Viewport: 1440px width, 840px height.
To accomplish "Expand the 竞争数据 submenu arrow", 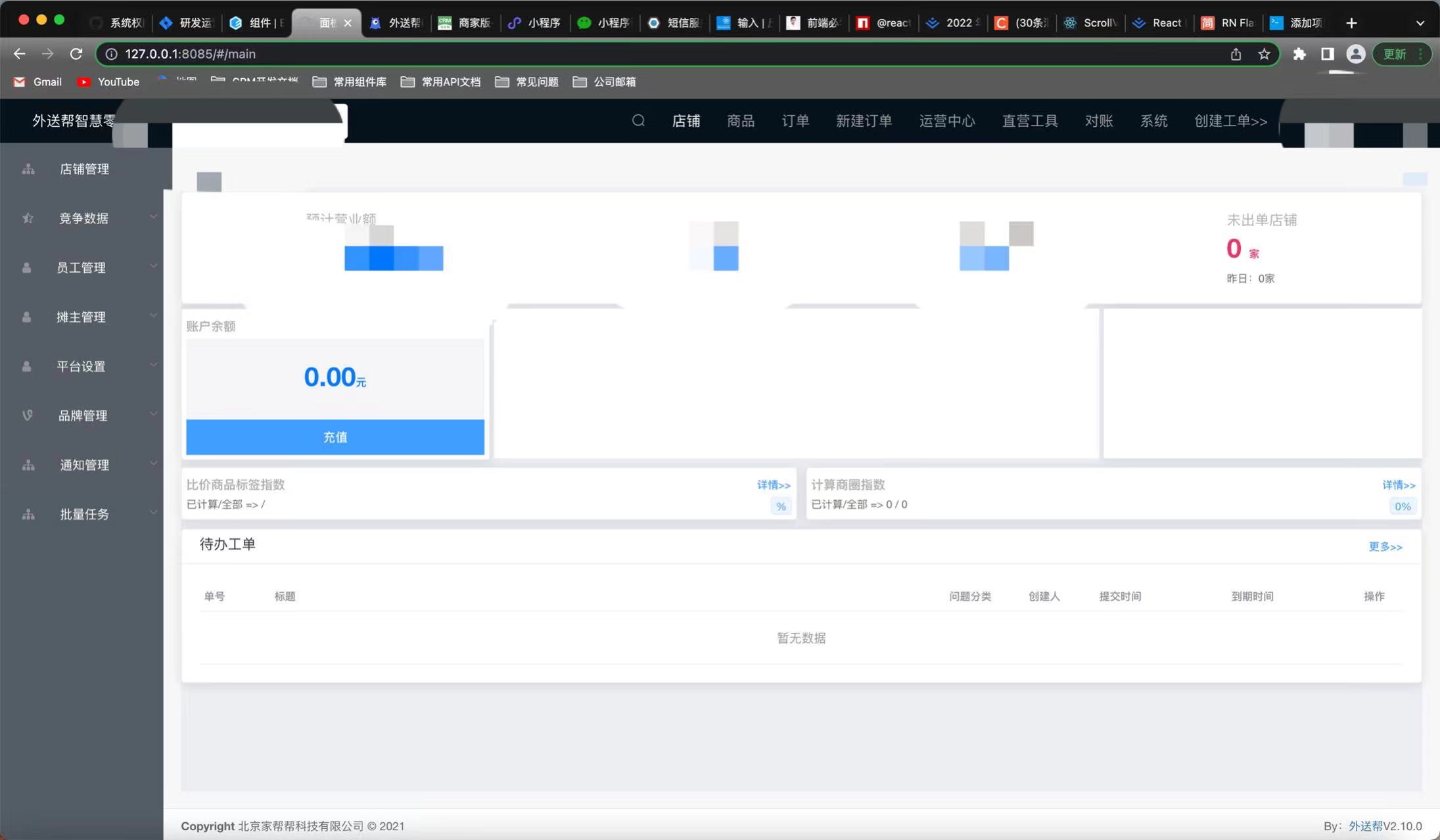I will [x=153, y=217].
